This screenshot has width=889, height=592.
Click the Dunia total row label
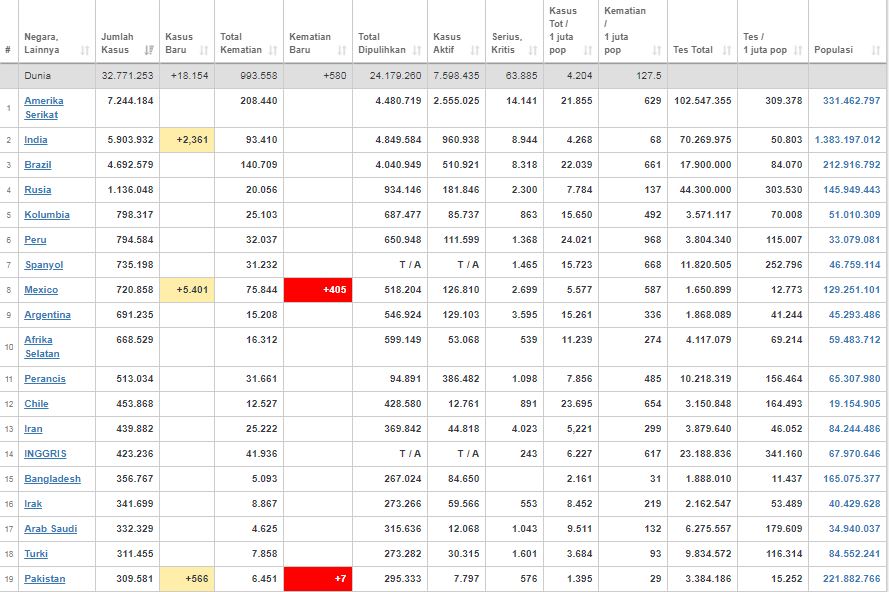[x=37, y=75]
